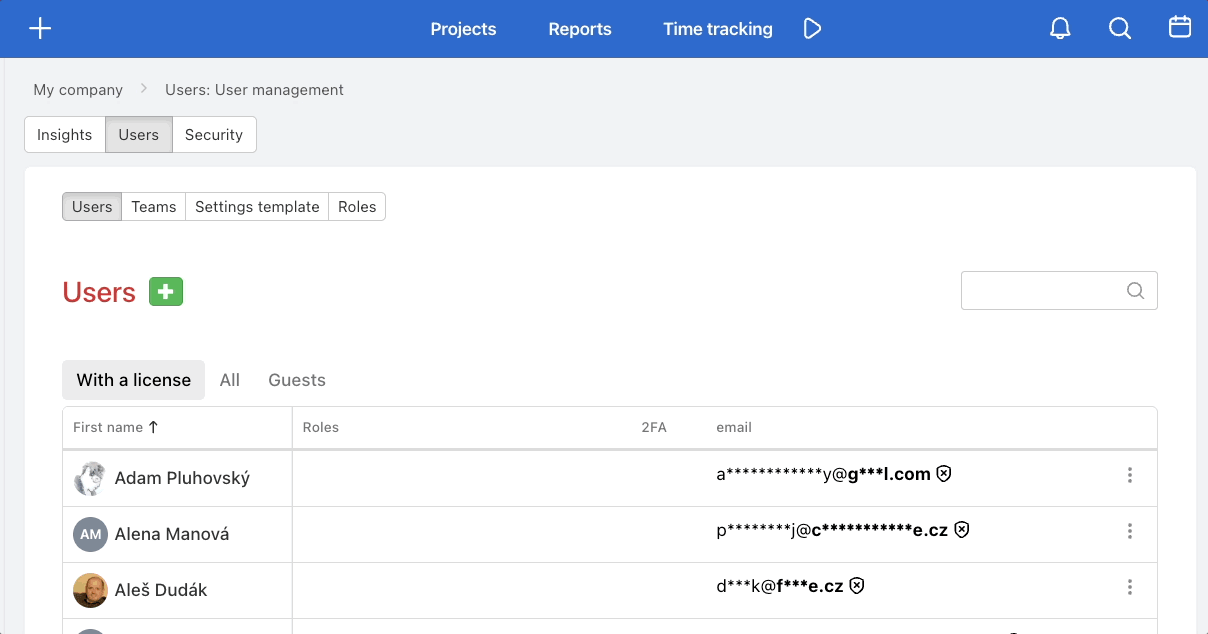The height and width of the screenshot is (634, 1208).
Task: Click the magnifier inside users search field
Action: [x=1135, y=291]
